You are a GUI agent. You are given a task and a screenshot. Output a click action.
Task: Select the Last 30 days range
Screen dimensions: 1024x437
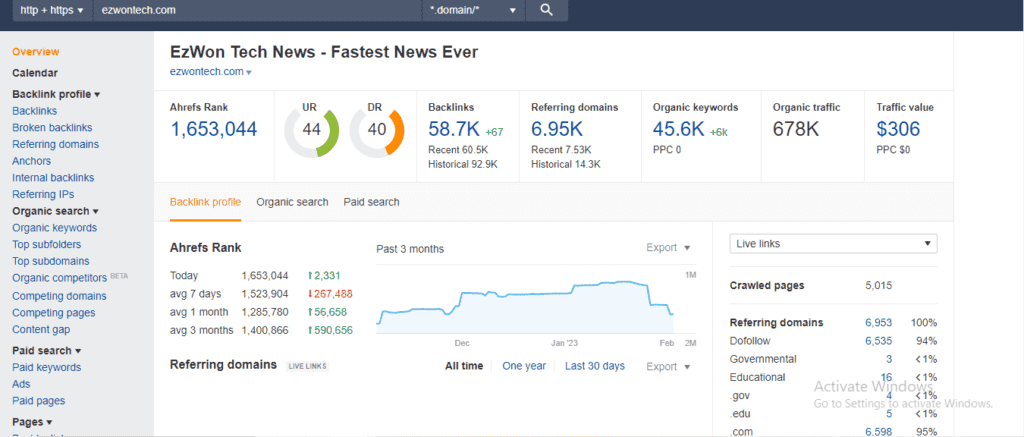(595, 366)
